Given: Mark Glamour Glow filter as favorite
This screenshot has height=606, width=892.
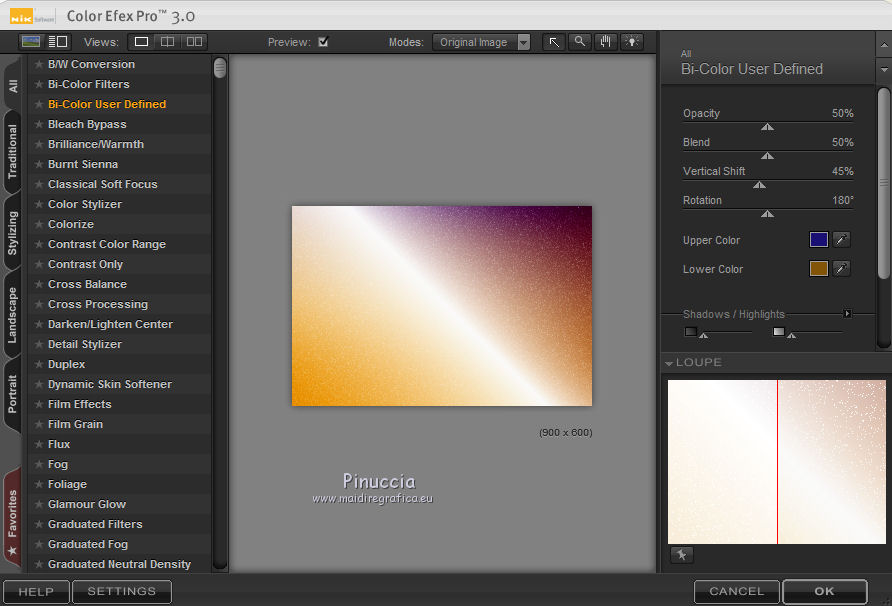Looking at the screenshot, I should (x=39, y=504).
